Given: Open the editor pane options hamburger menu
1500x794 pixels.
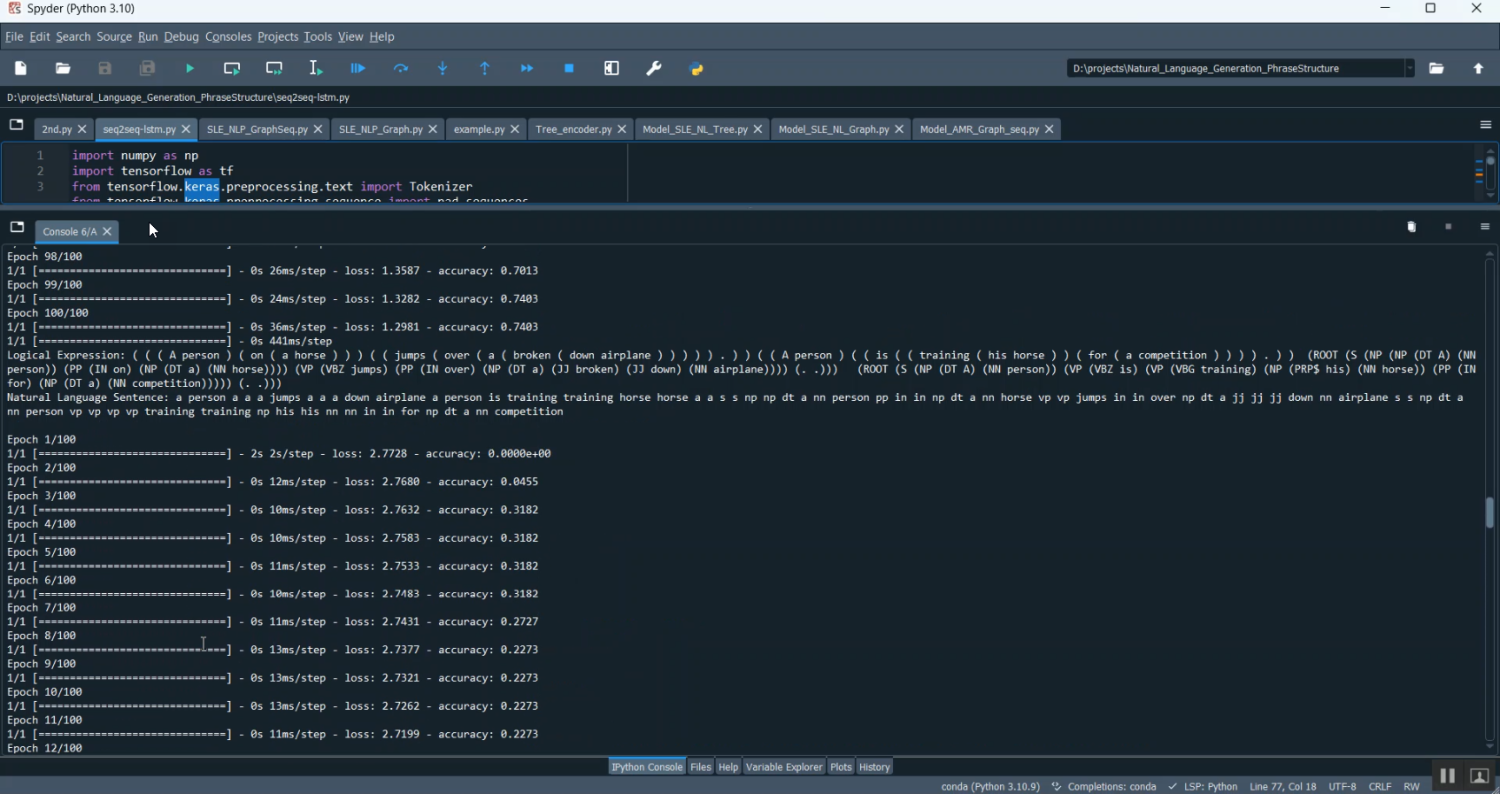Looking at the screenshot, I should [1485, 125].
